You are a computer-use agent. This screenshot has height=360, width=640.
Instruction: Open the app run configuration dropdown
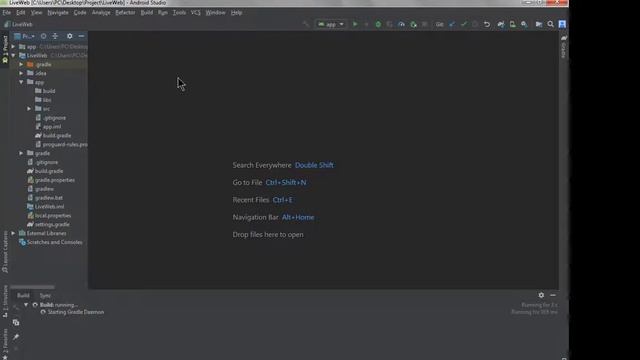pyautogui.click(x=331, y=24)
